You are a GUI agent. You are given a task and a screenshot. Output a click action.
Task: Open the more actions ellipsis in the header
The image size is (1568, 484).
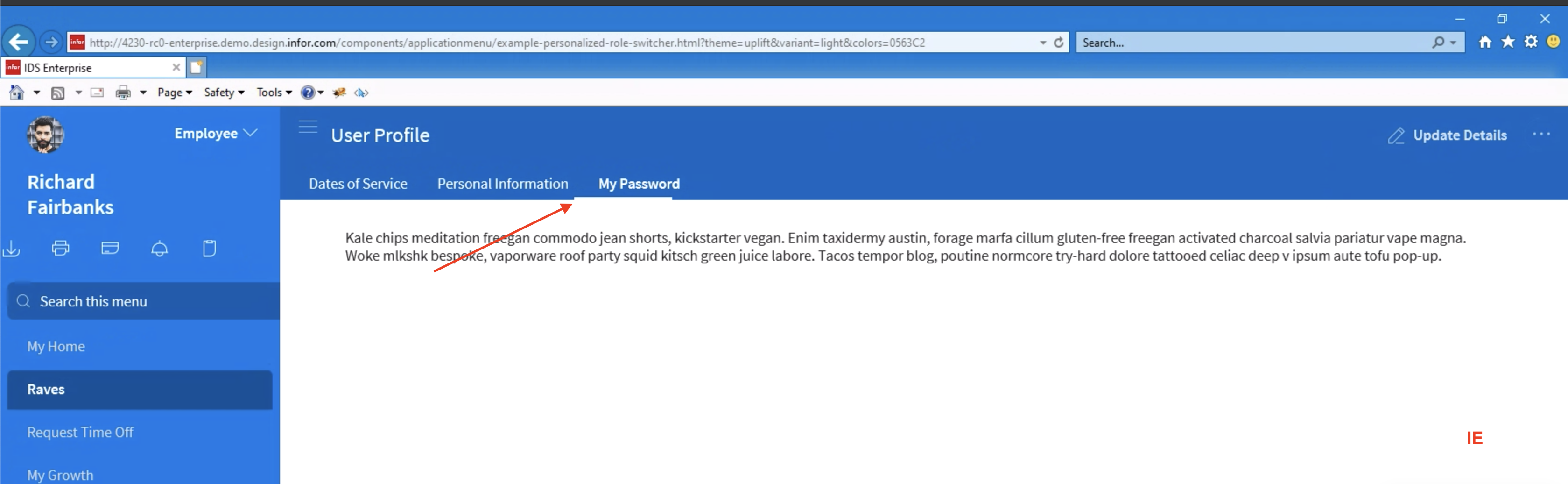(1541, 135)
